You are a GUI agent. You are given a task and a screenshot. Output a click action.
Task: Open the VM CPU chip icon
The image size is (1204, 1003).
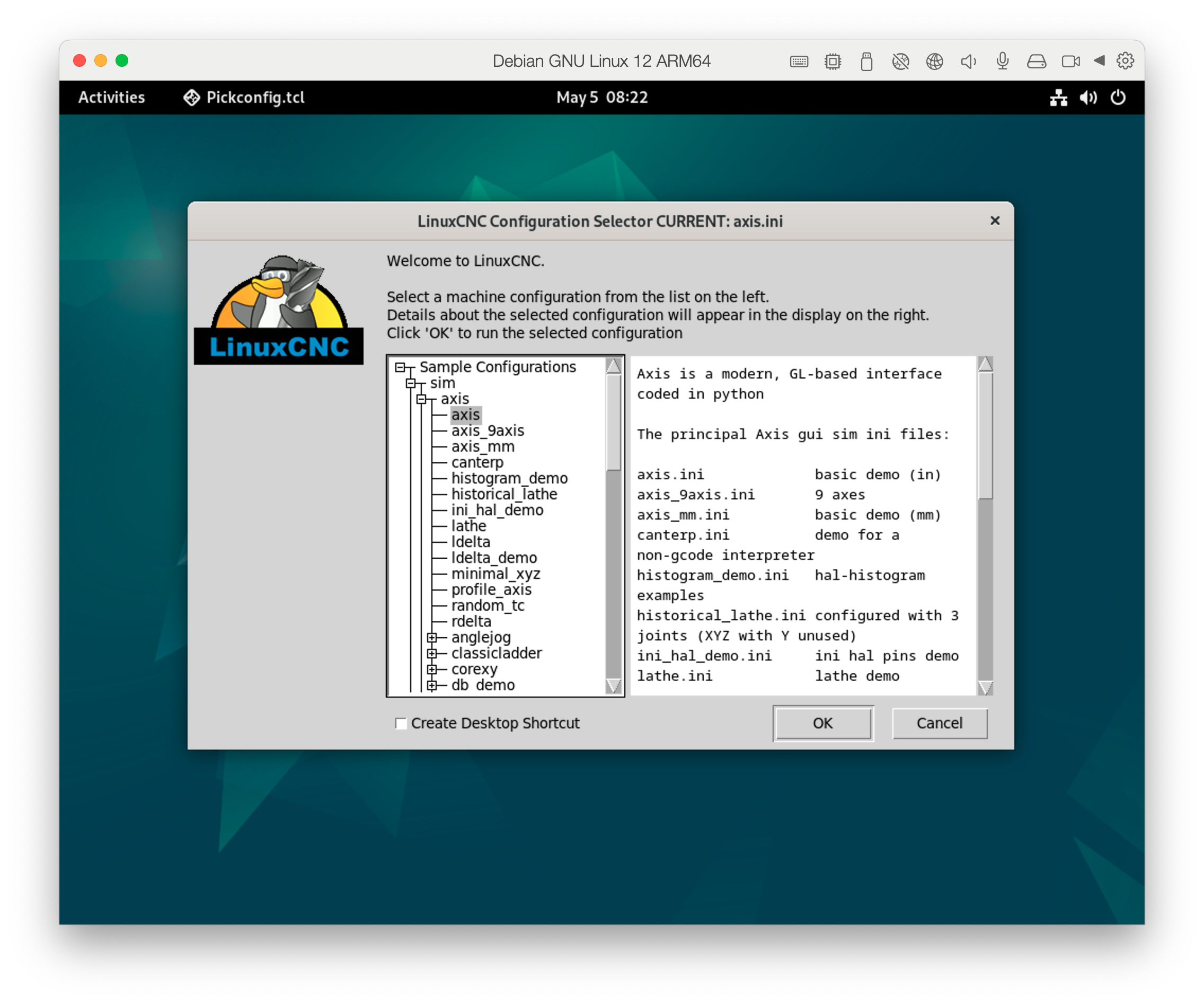click(833, 61)
